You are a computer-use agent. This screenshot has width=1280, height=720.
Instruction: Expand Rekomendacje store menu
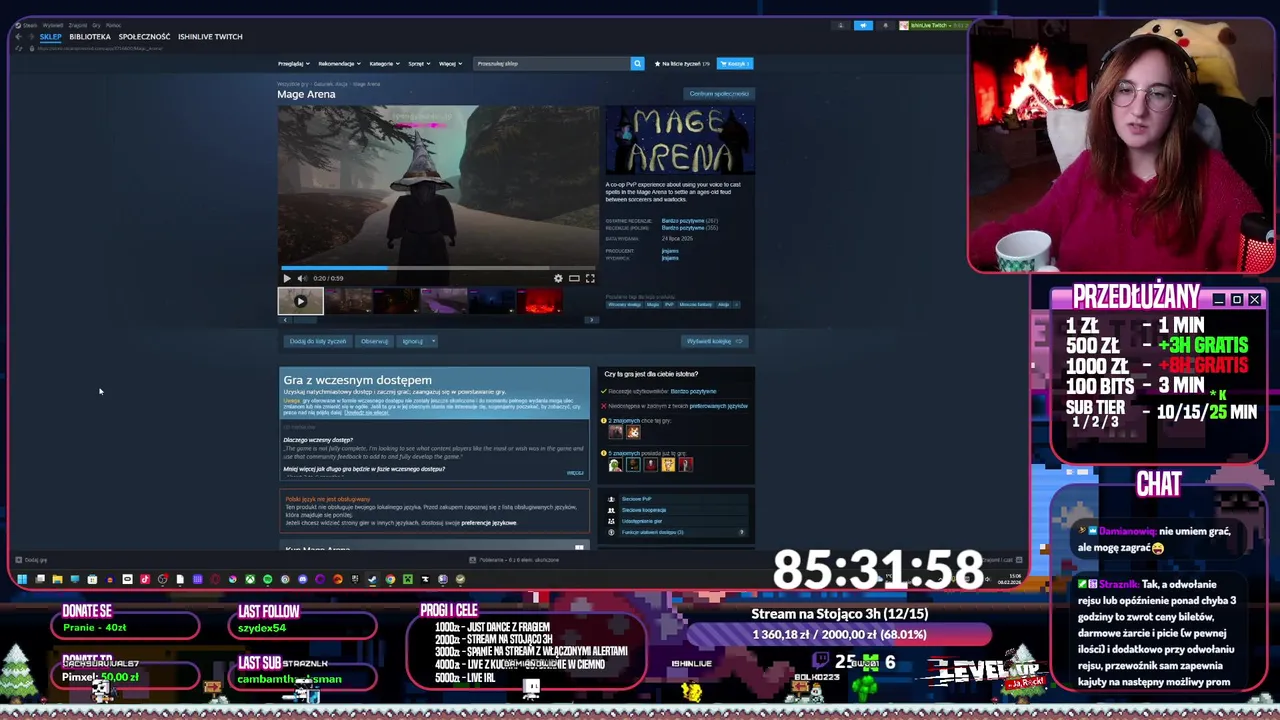pos(338,63)
